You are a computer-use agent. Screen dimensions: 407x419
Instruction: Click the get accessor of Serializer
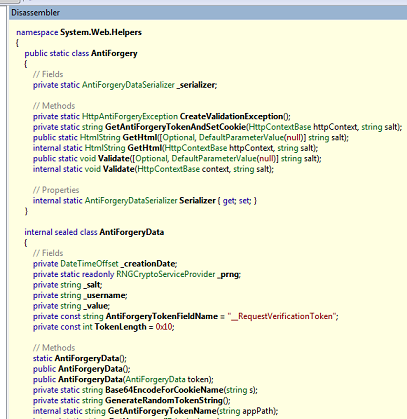229,201
